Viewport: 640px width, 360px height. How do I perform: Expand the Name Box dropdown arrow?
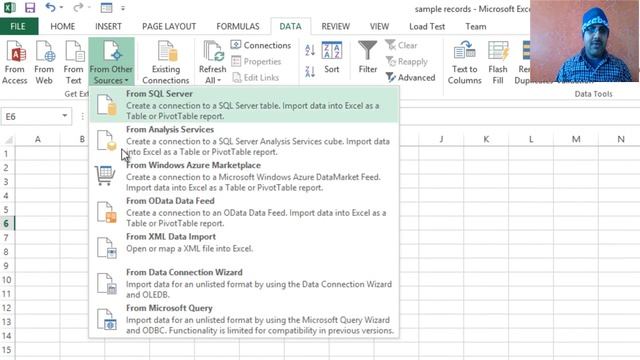(x=64, y=116)
